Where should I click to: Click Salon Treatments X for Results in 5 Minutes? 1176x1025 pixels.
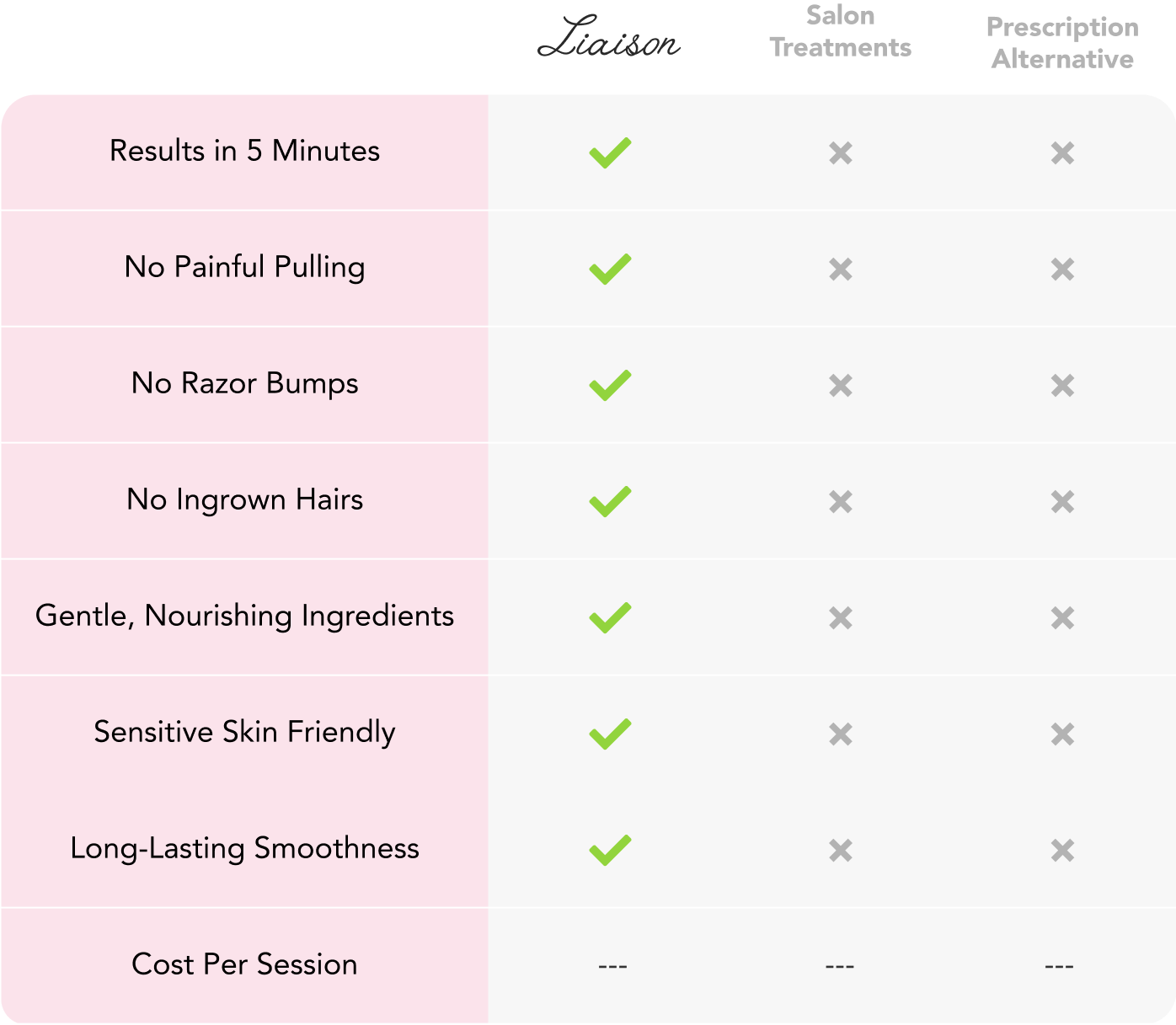841,153
